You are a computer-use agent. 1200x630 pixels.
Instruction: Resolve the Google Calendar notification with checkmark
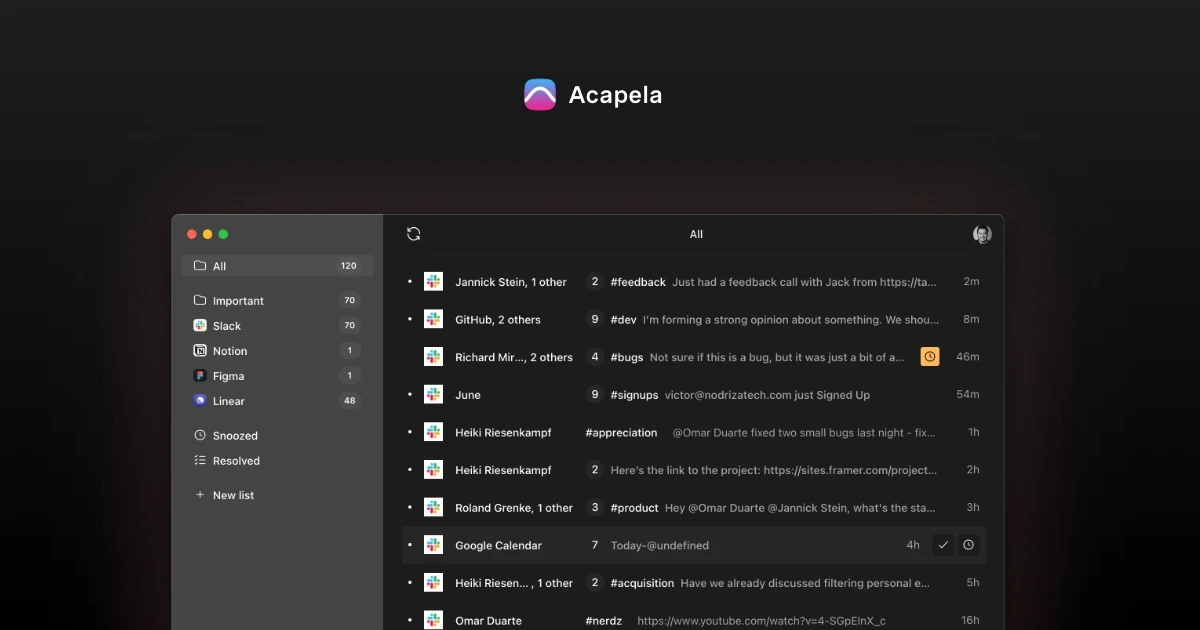click(x=943, y=545)
